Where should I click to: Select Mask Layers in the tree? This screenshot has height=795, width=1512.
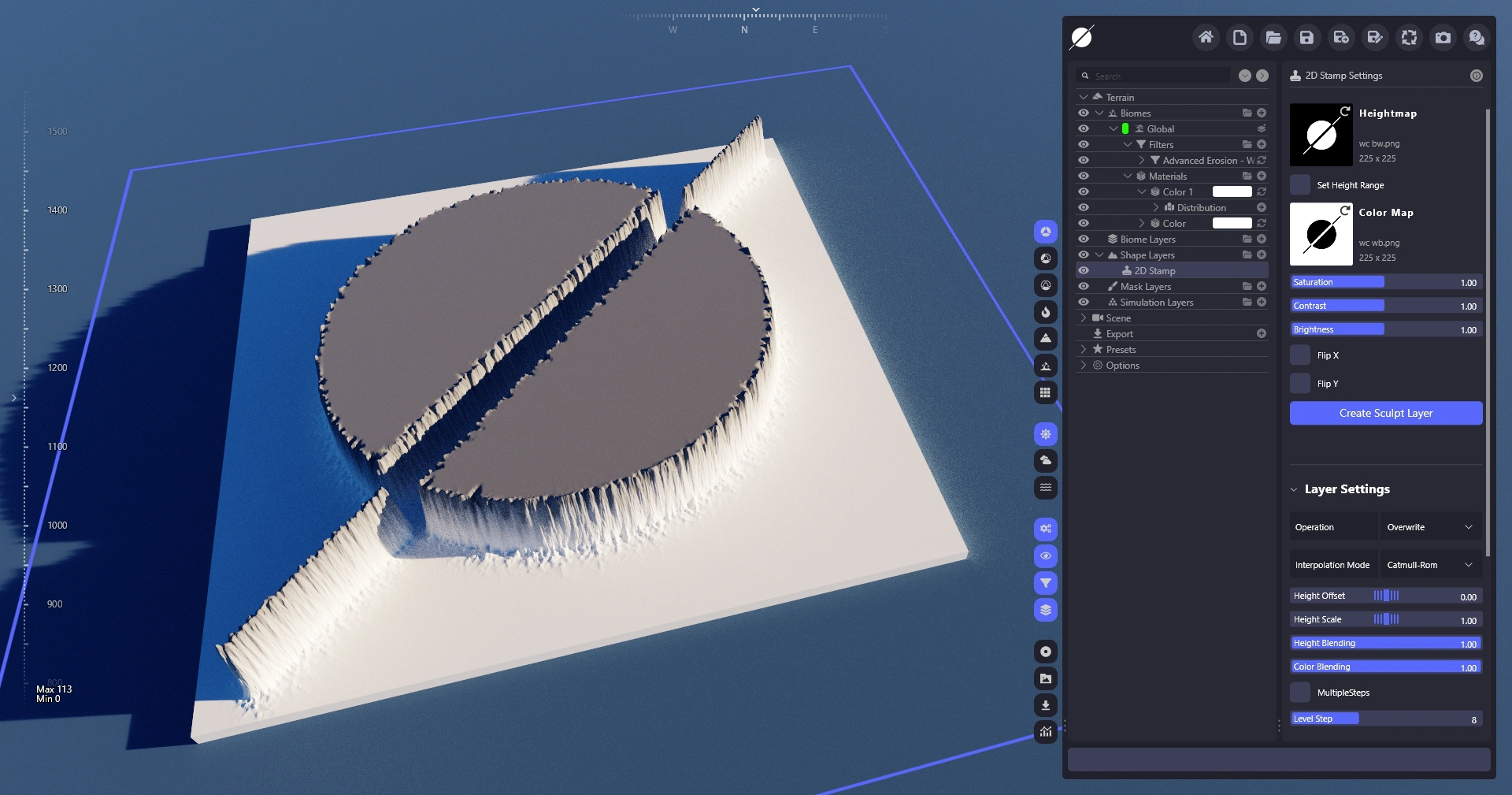click(x=1145, y=287)
